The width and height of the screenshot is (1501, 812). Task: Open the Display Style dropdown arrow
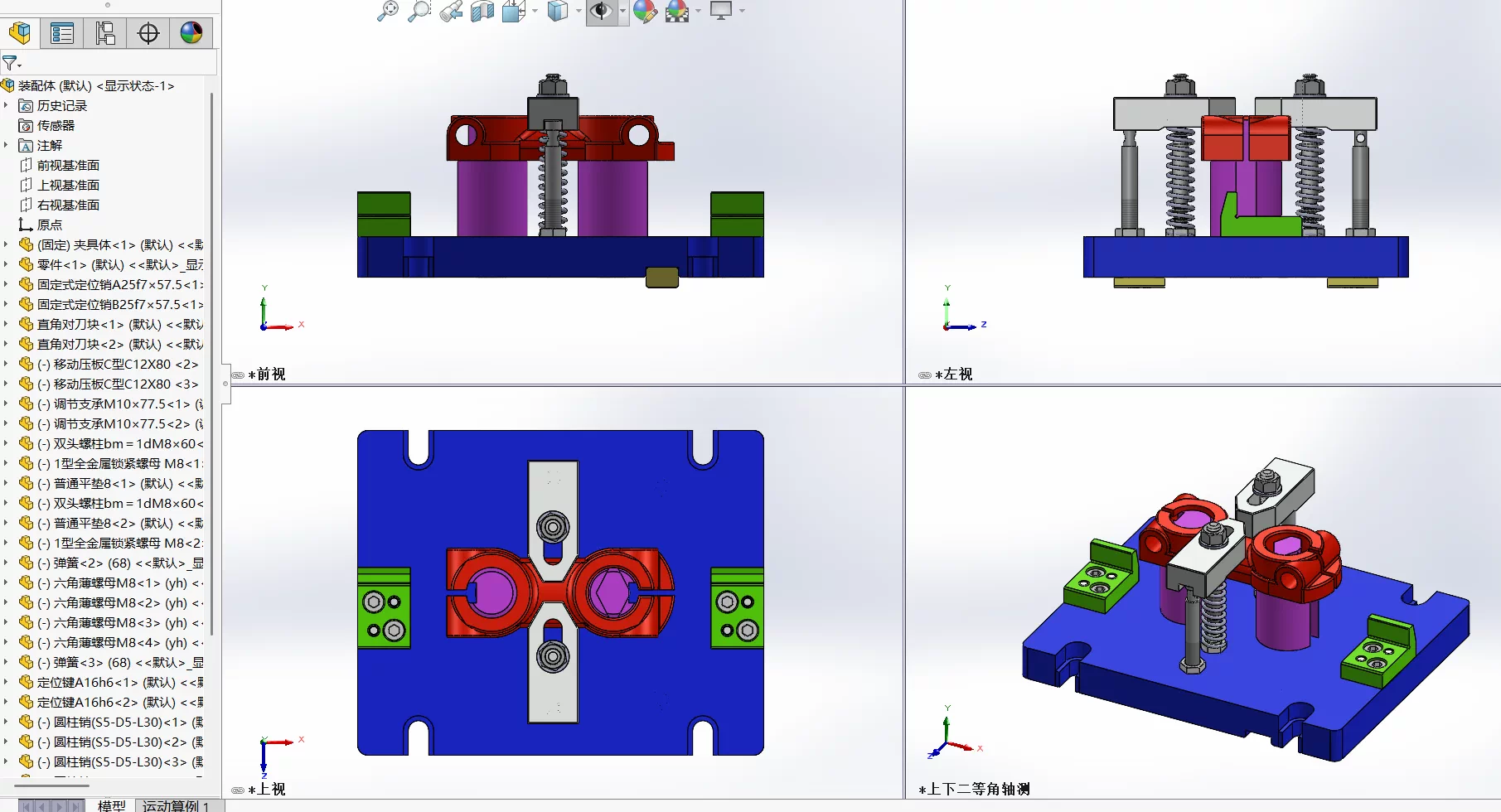579,11
